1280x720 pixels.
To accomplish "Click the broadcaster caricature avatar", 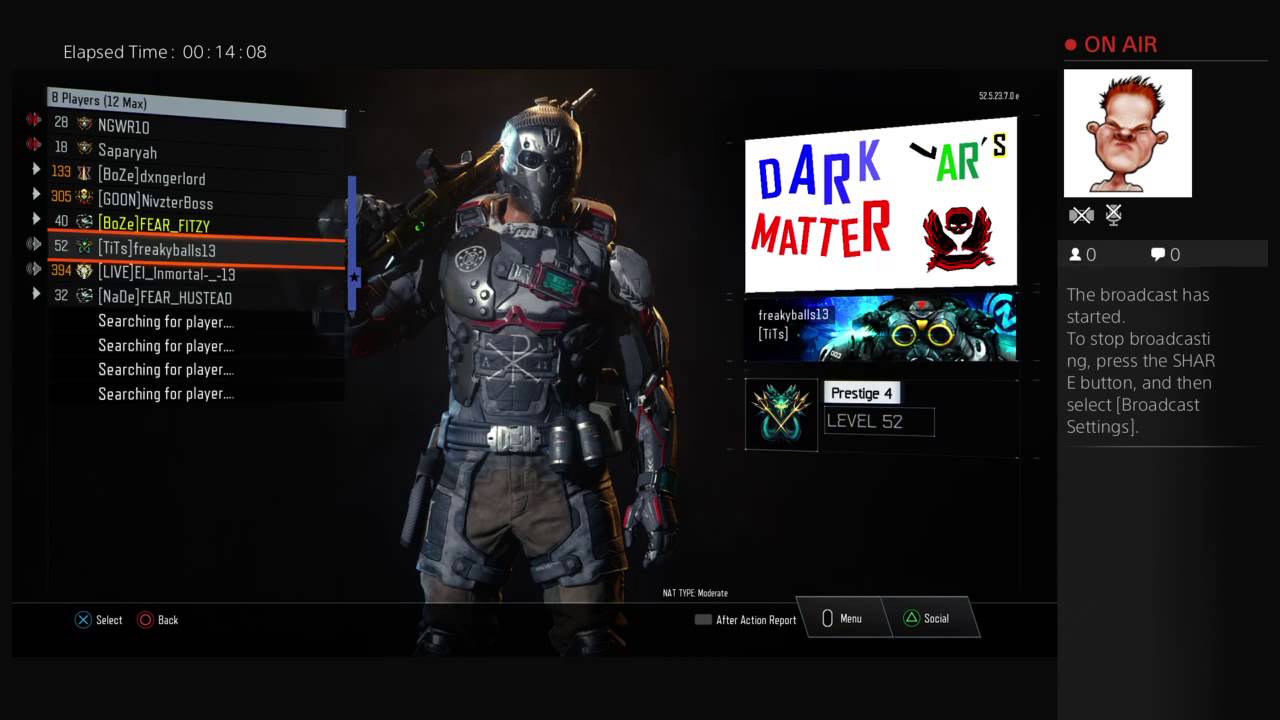I will pyautogui.click(x=1128, y=133).
